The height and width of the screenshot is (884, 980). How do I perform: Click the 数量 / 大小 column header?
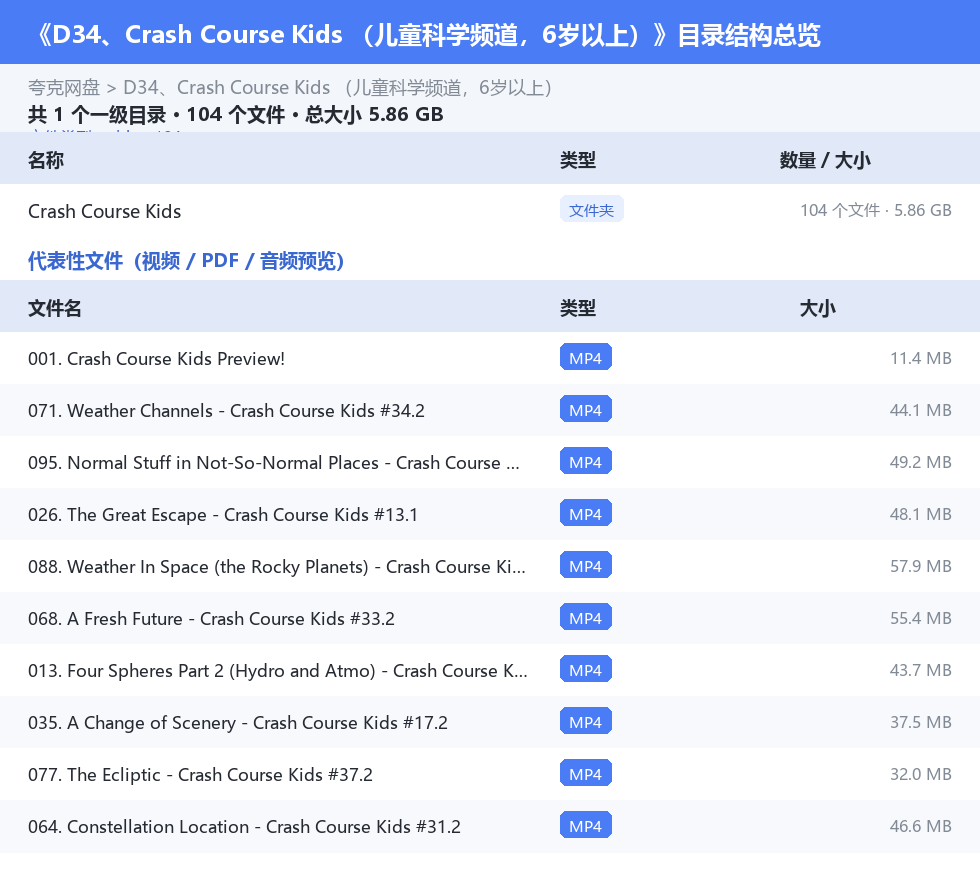coord(824,160)
